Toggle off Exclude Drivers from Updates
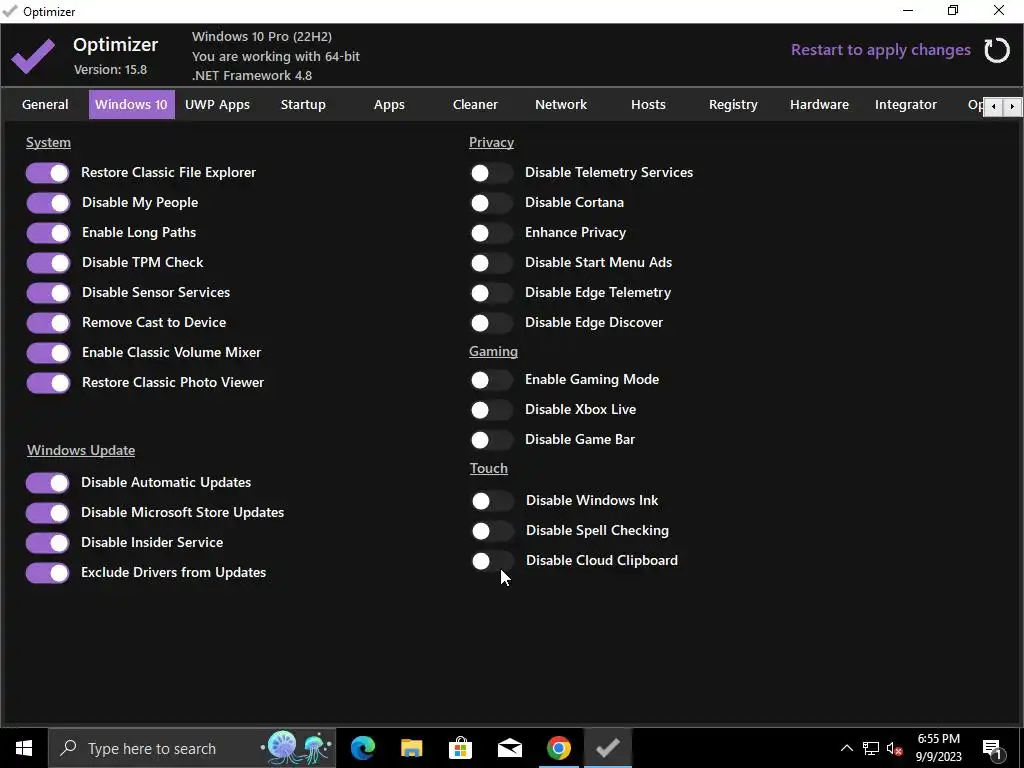The width and height of the screenshot is (1024, 768). pos(48,573)
